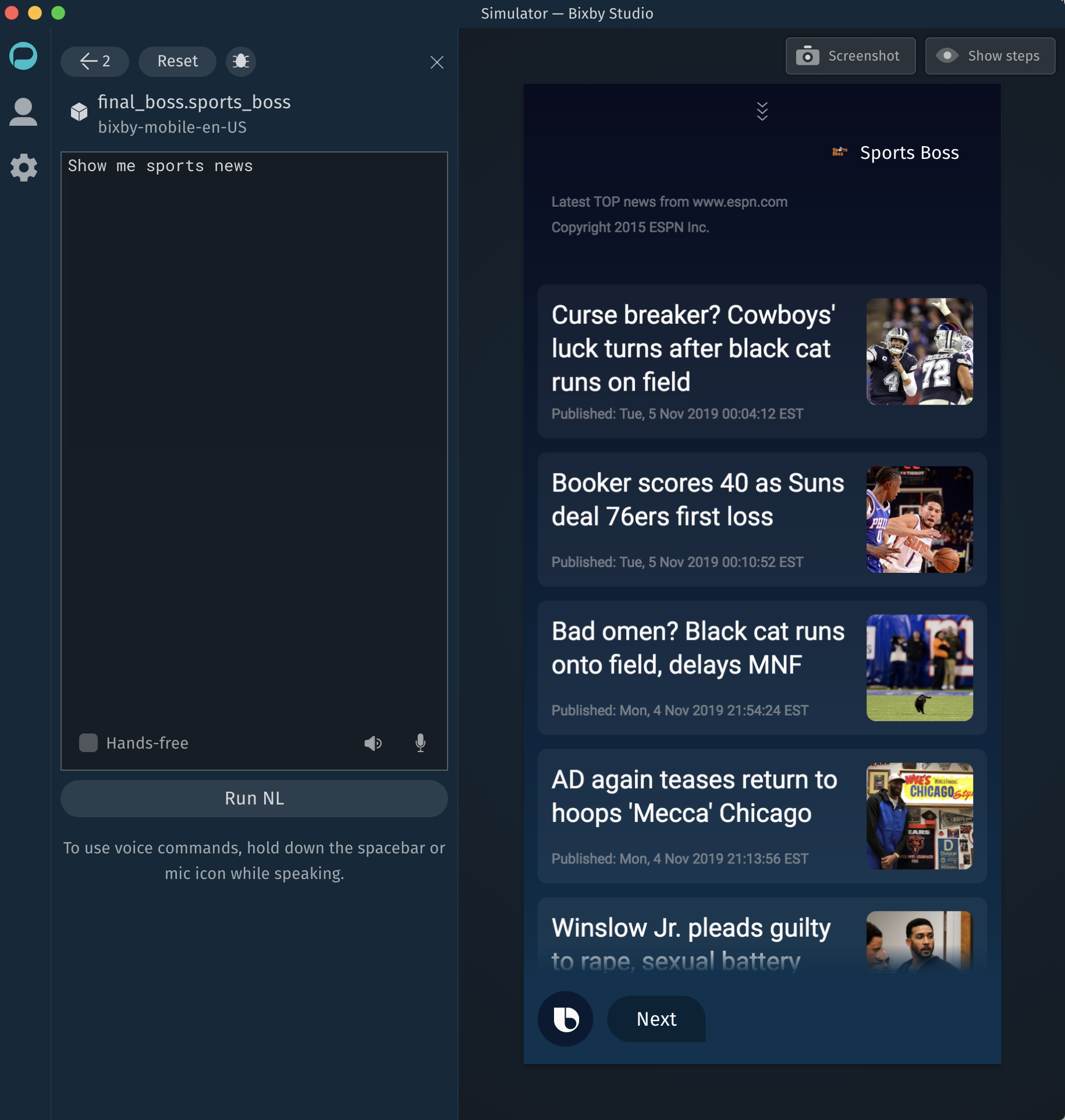Click the capsule cube icon beside final_boss.sports_boss
This screenshot has height=1120, width=1065.
79,111
